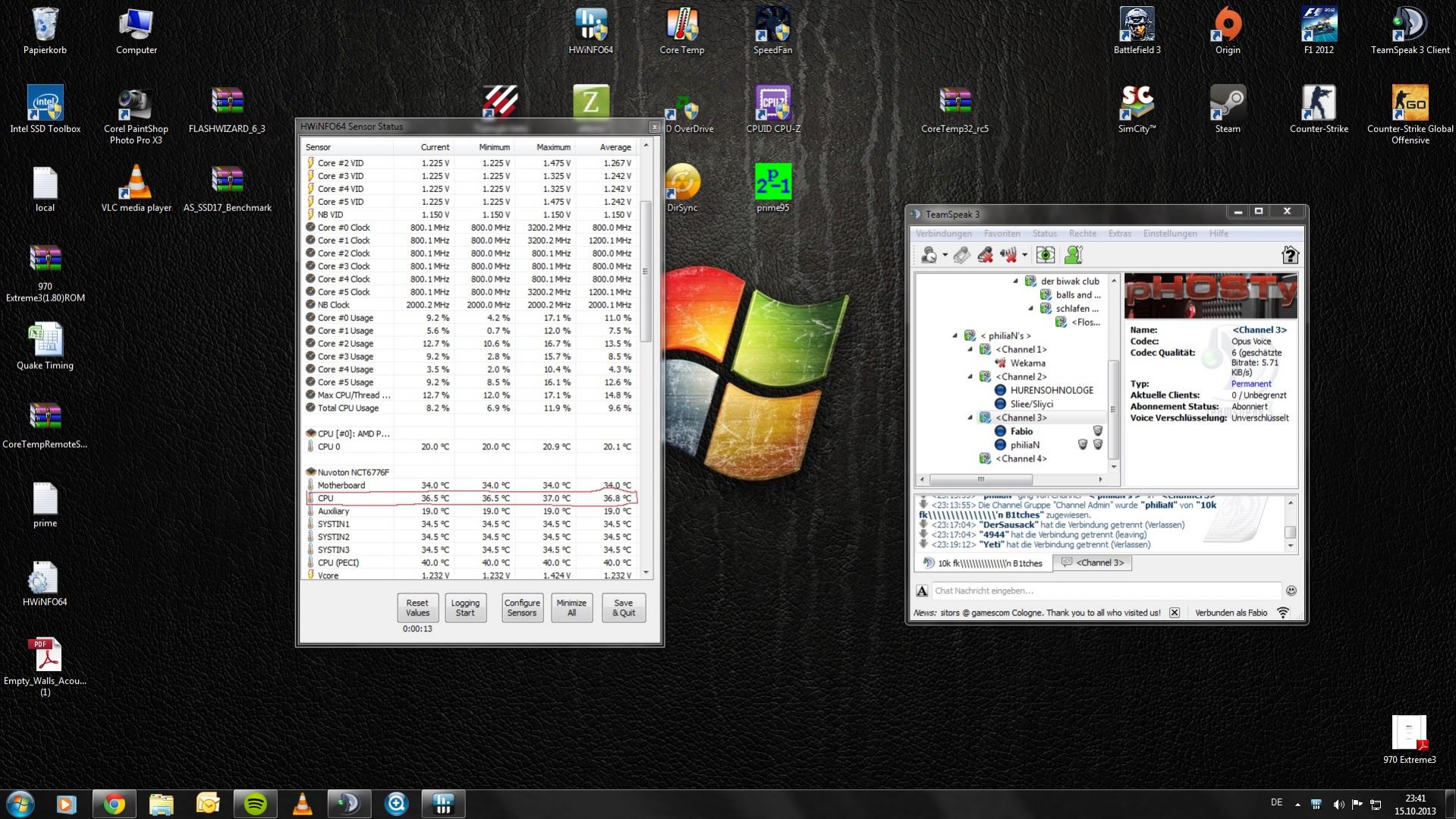Select the Core Temp desktop icon
Viewport: 1456px width, 819px height.
[682, 32]
